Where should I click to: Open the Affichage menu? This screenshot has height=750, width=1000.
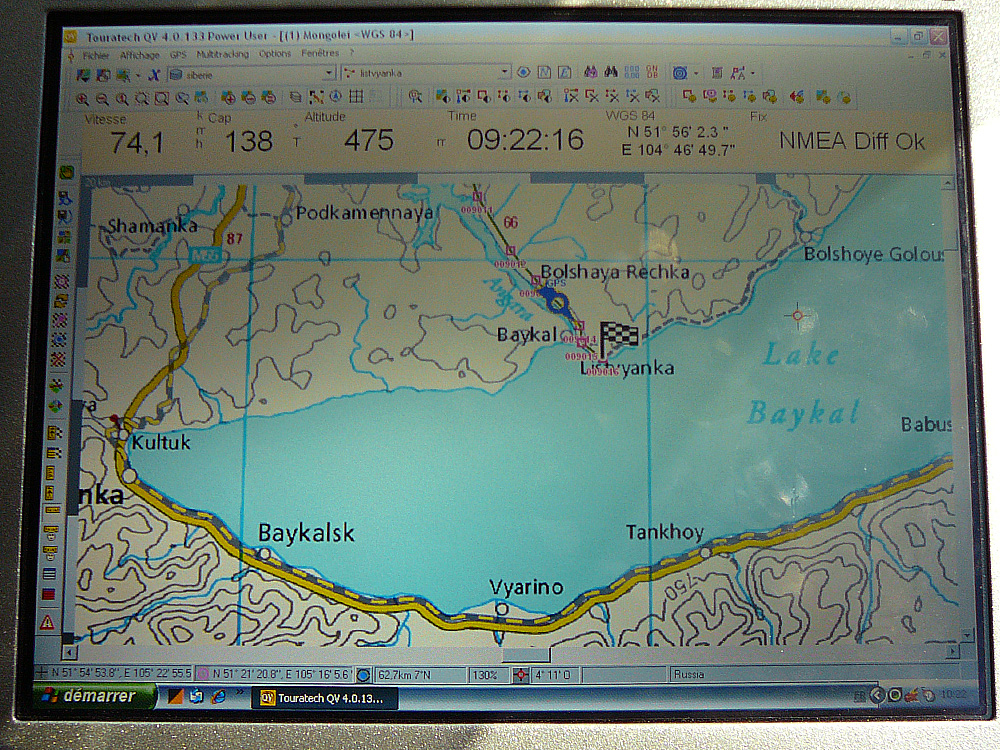coord(140,55)
